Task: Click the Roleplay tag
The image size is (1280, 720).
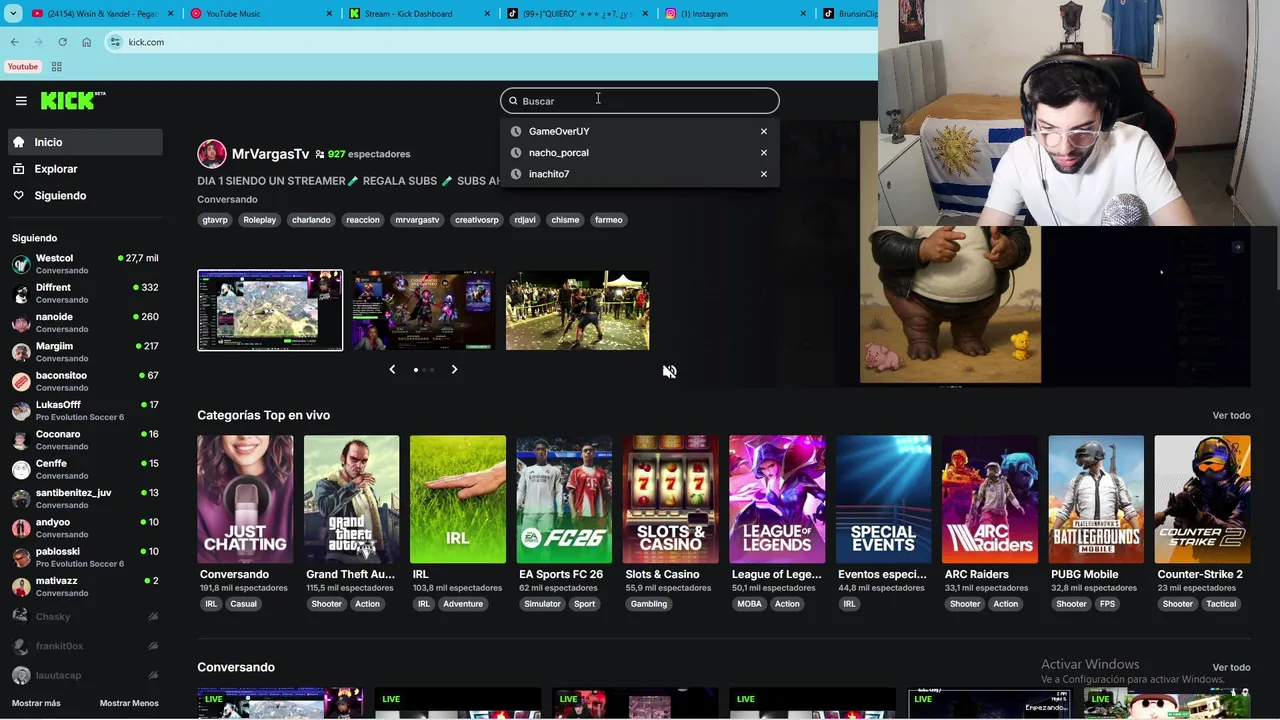Action: click(x=260, y=220)
